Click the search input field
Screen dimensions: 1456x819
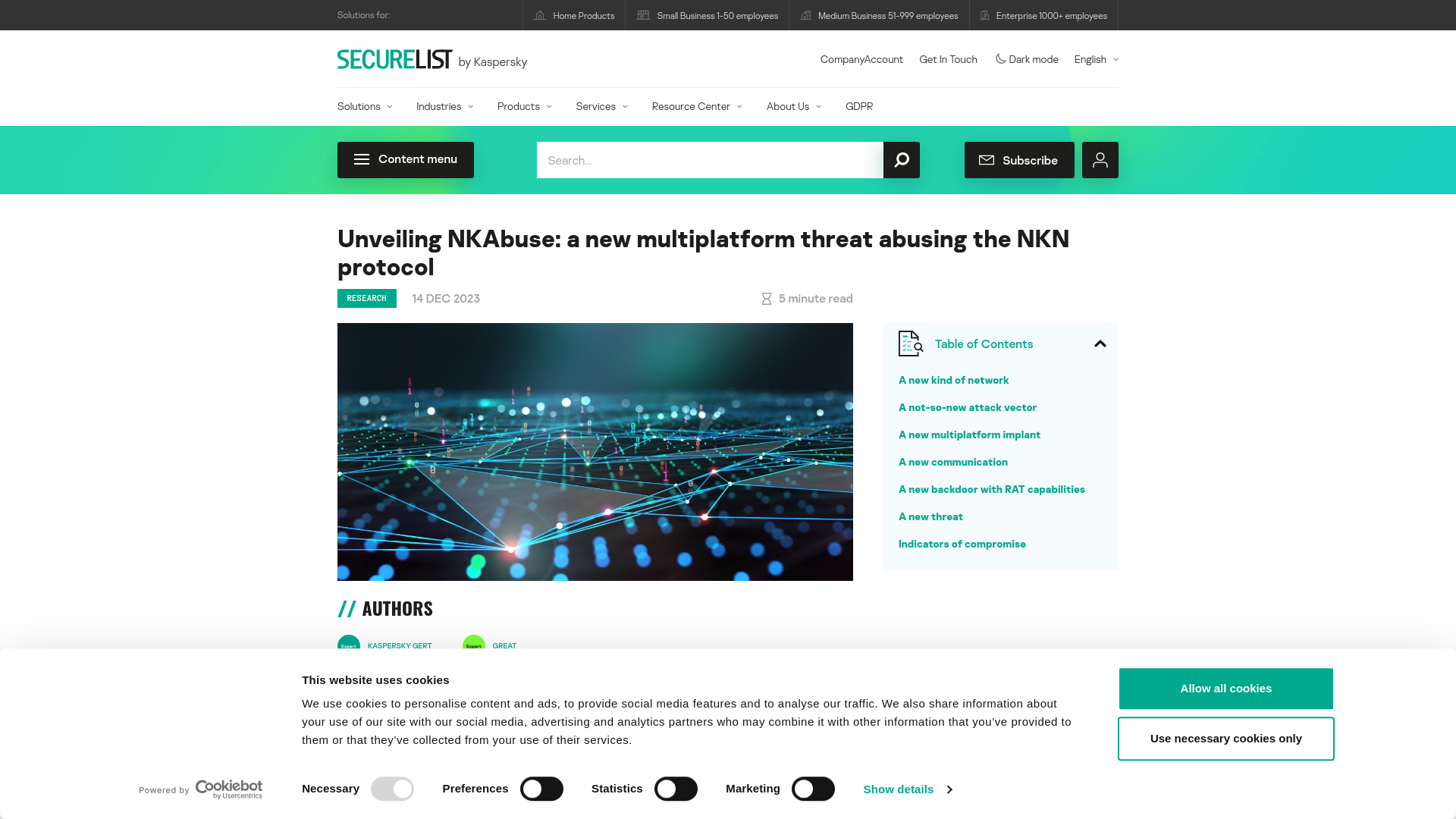(709, 160)
